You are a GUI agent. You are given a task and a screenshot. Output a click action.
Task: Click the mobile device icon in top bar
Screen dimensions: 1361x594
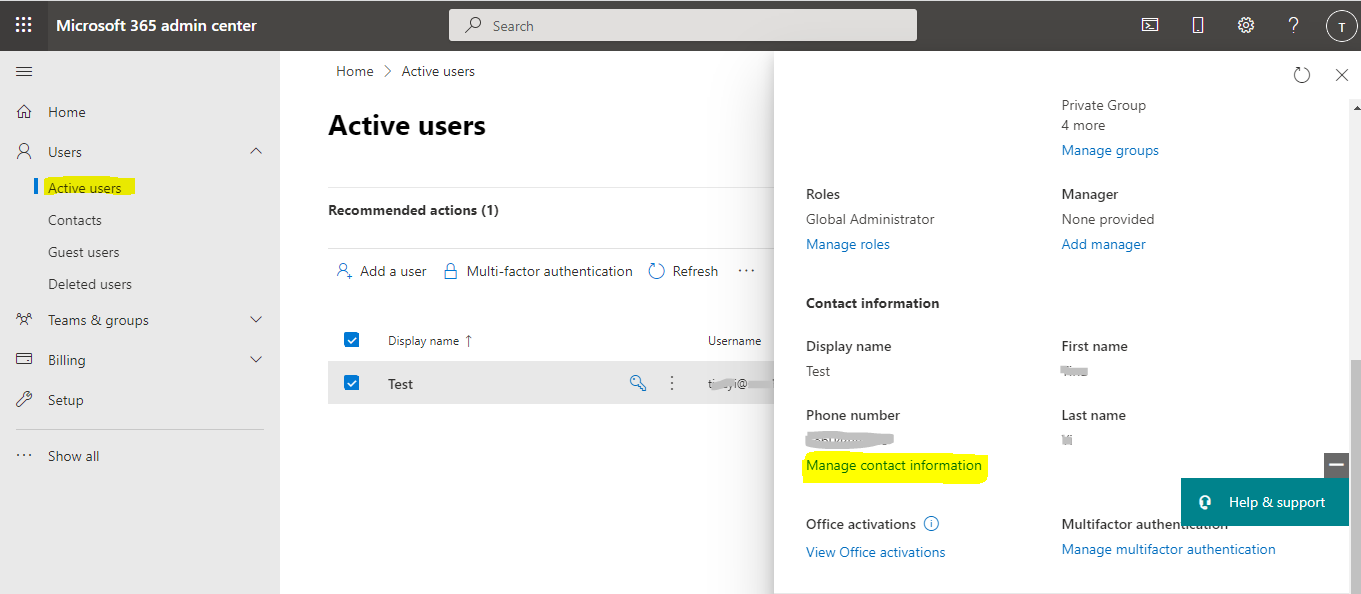(x=1197, y=24)
